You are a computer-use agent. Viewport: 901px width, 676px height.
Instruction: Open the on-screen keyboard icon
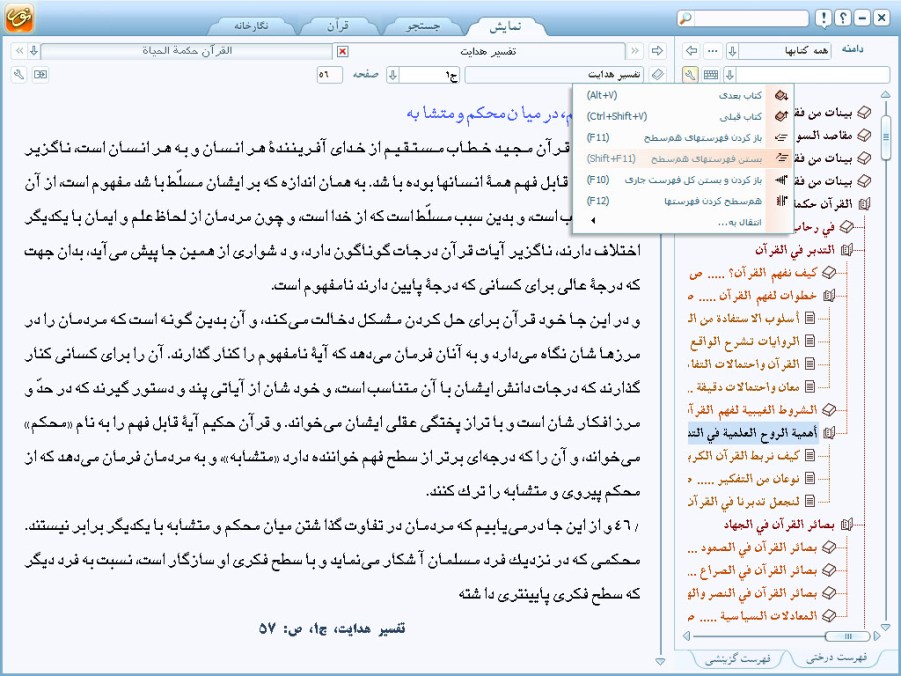tap(710, 74)
